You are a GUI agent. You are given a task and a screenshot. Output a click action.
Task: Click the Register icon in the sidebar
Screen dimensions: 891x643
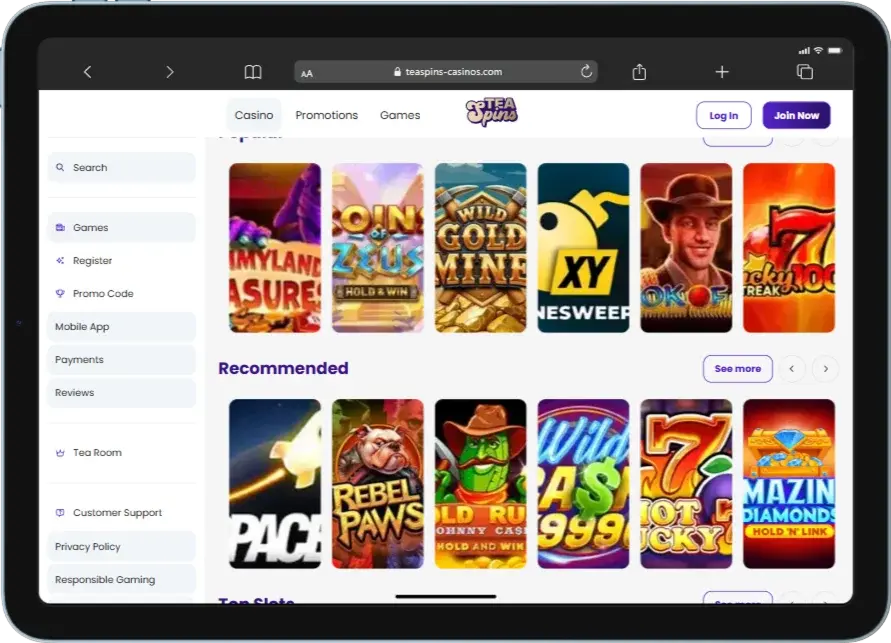[60, 260]
